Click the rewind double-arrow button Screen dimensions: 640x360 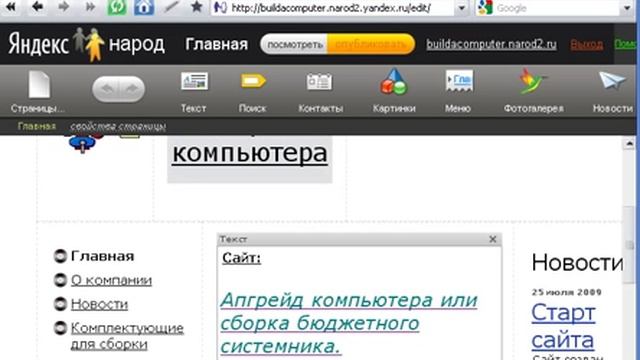(x=10, y=6)
